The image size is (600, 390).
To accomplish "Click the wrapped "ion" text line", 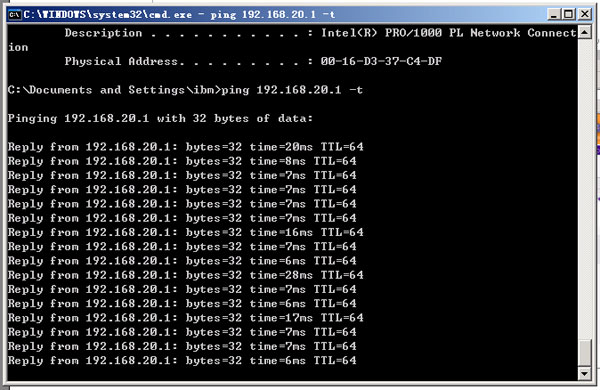I will point(18,47).
